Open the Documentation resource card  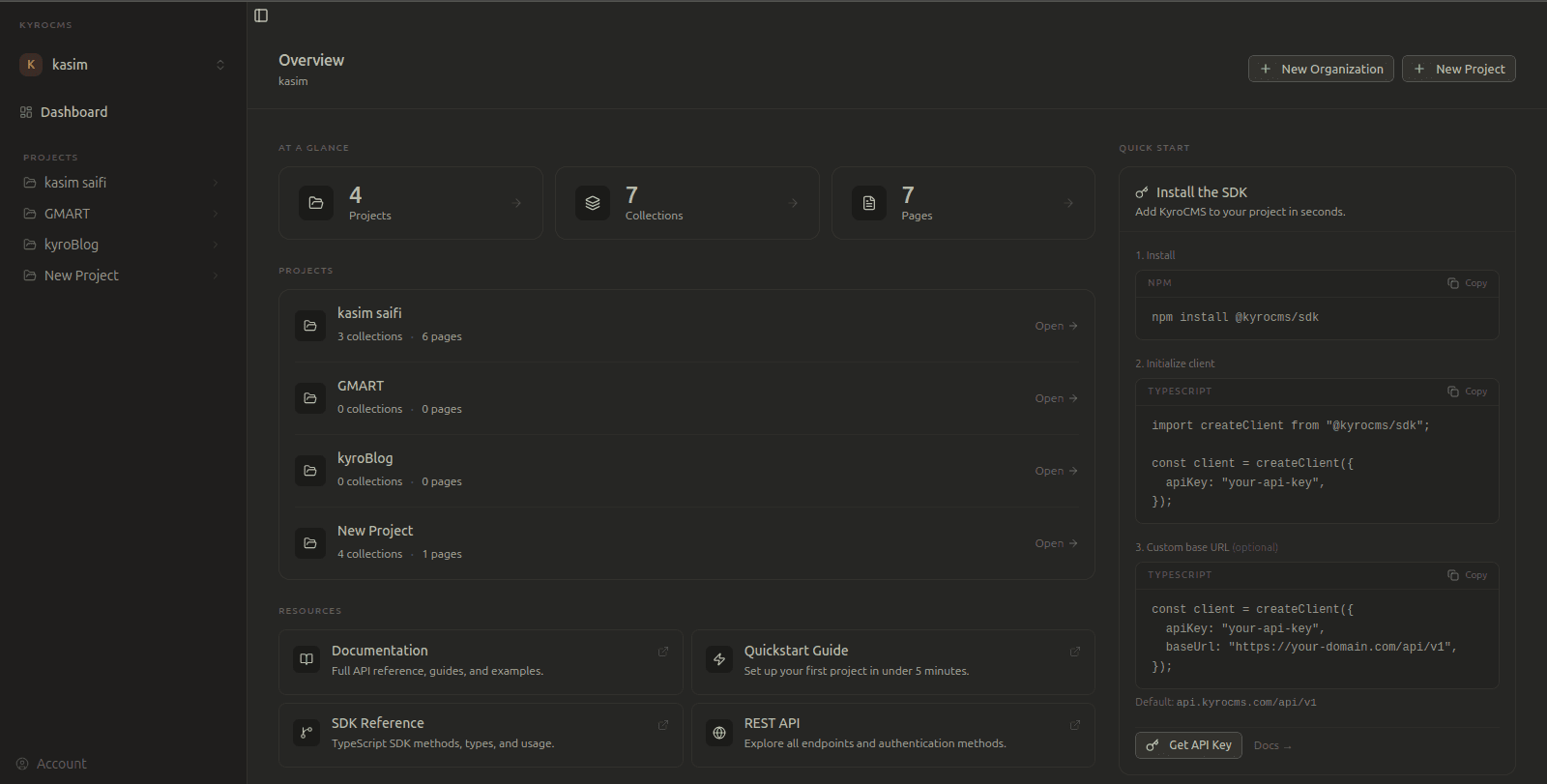pos(481,661)
